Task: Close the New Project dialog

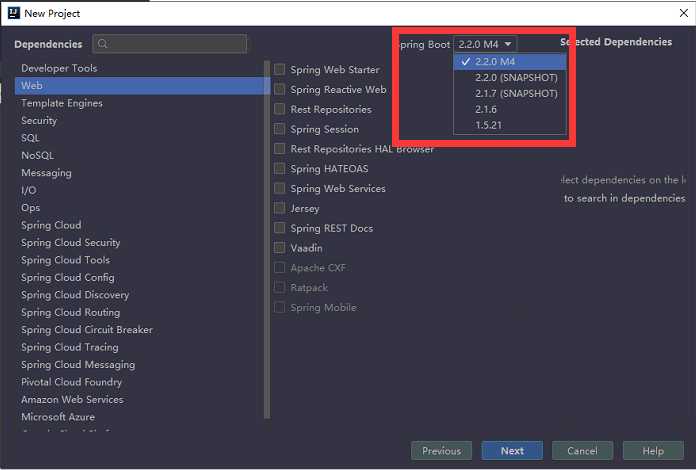Action: [x=684, y=13]
